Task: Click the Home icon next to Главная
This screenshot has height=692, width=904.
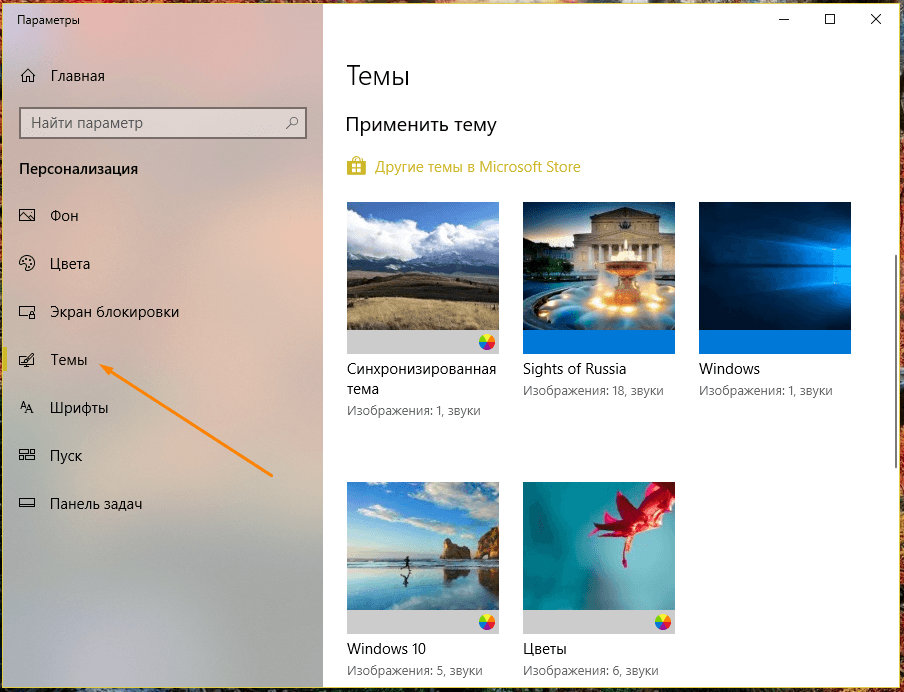Action: [28, 76]
